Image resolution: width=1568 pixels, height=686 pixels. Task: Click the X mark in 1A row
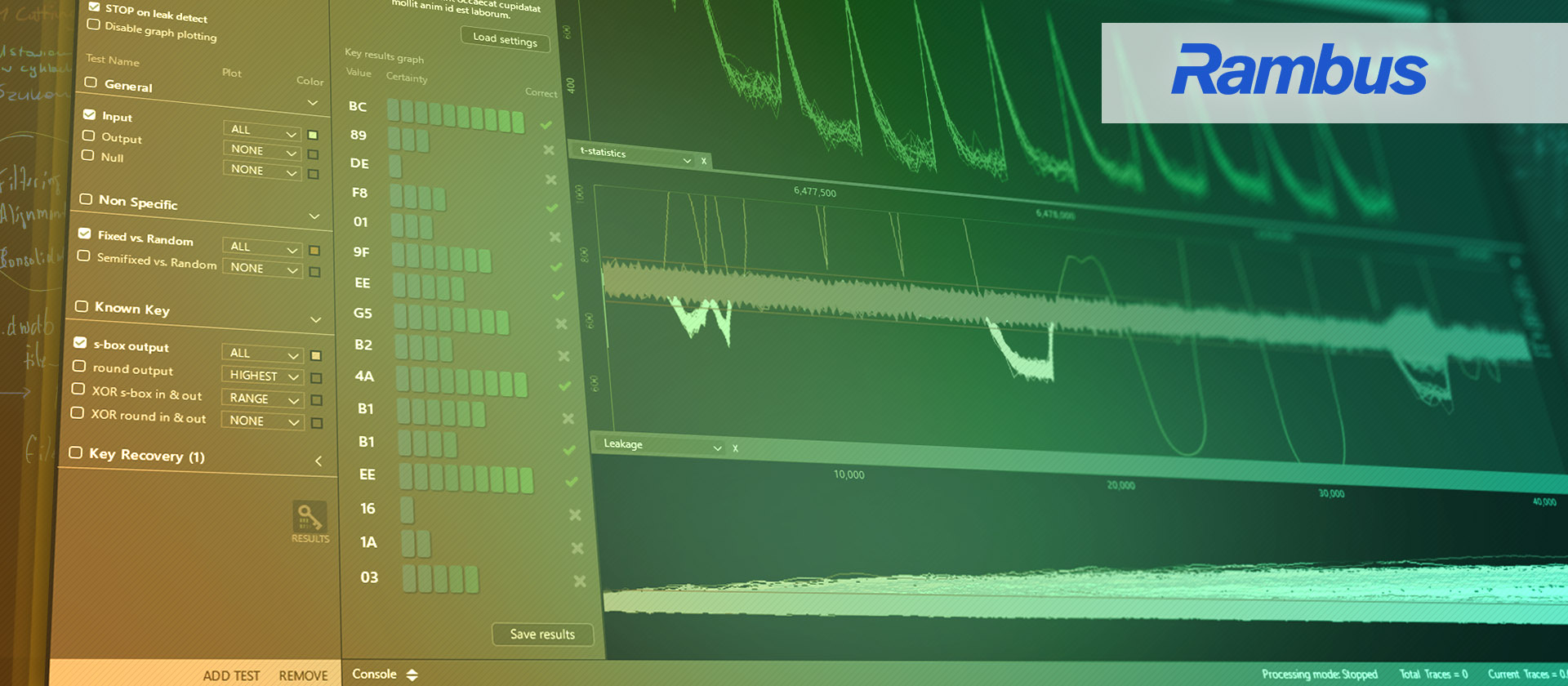(x=577, y=548)
